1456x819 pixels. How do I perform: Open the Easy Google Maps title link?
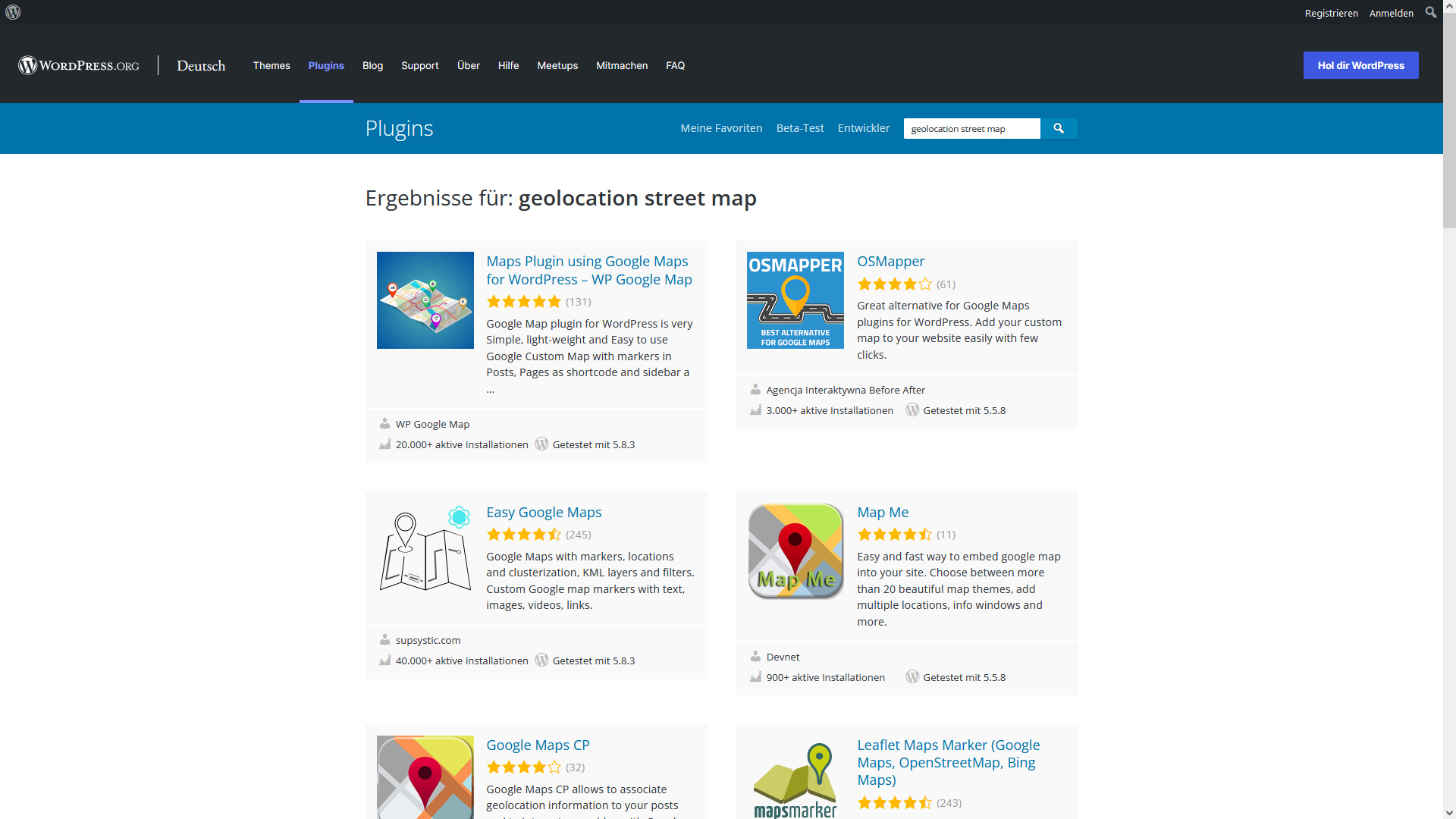[544, 512]
